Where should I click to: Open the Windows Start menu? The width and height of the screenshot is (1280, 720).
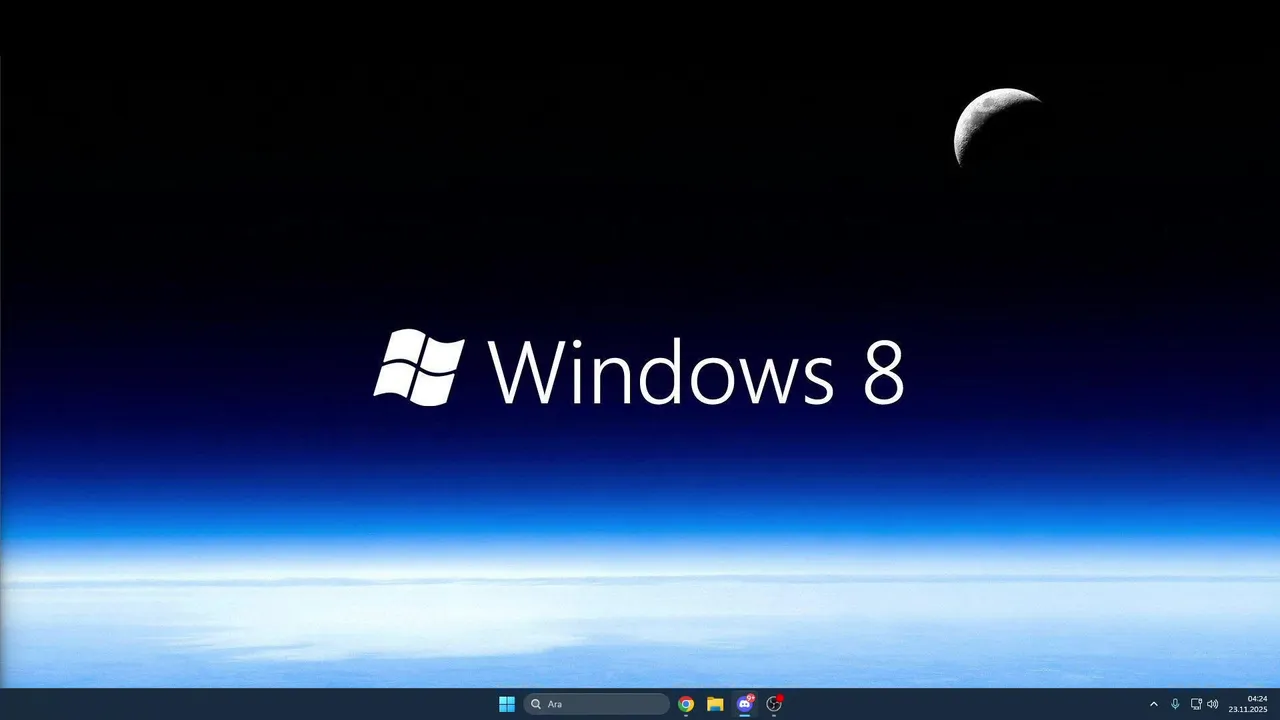click(507, 704)
